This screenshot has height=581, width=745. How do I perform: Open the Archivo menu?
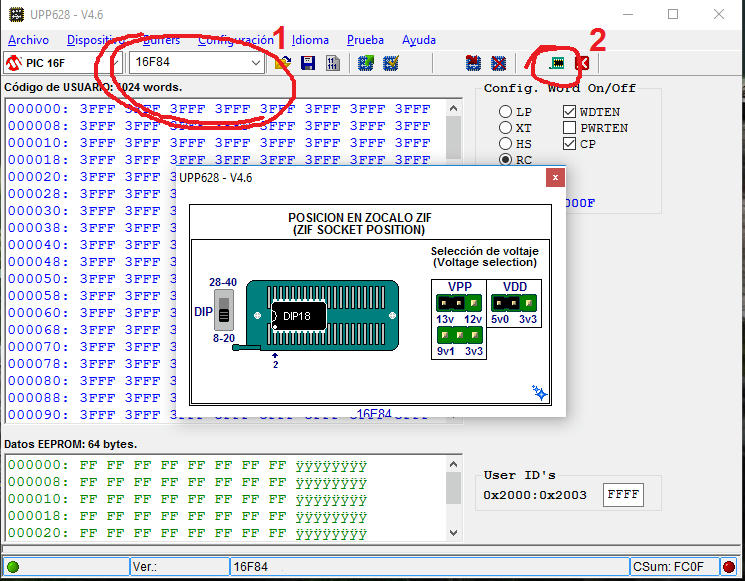pyautogui.click(x=28, y=40)
